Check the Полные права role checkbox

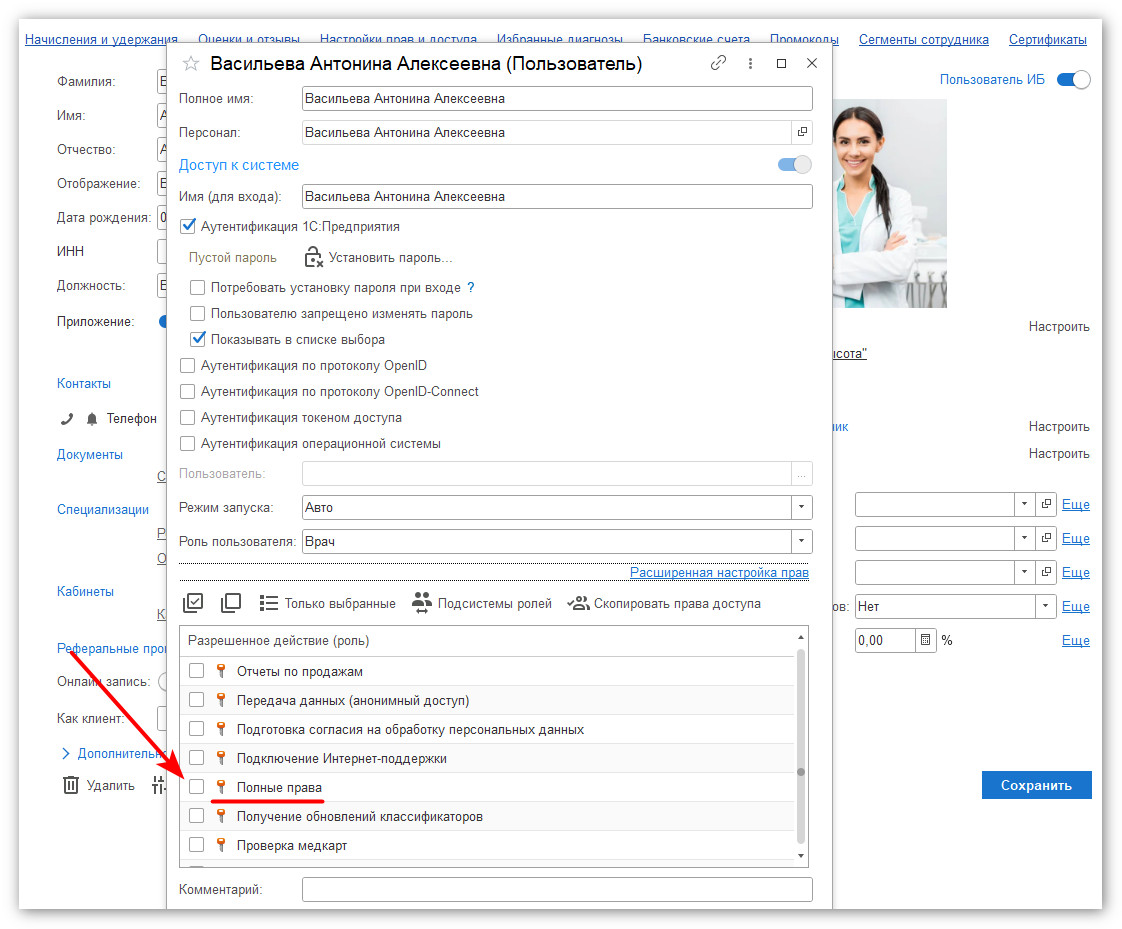click(x=197, y=787)
